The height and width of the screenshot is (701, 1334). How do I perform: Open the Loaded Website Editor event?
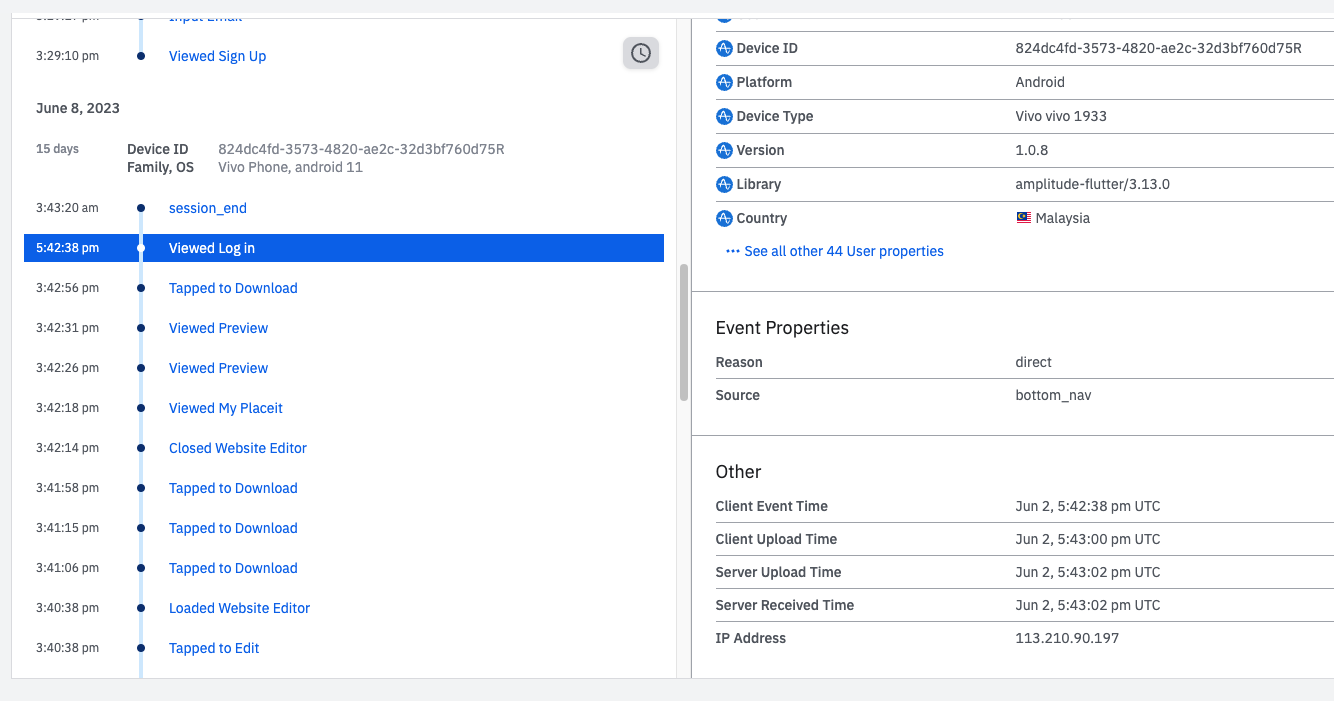pos(239,608)
